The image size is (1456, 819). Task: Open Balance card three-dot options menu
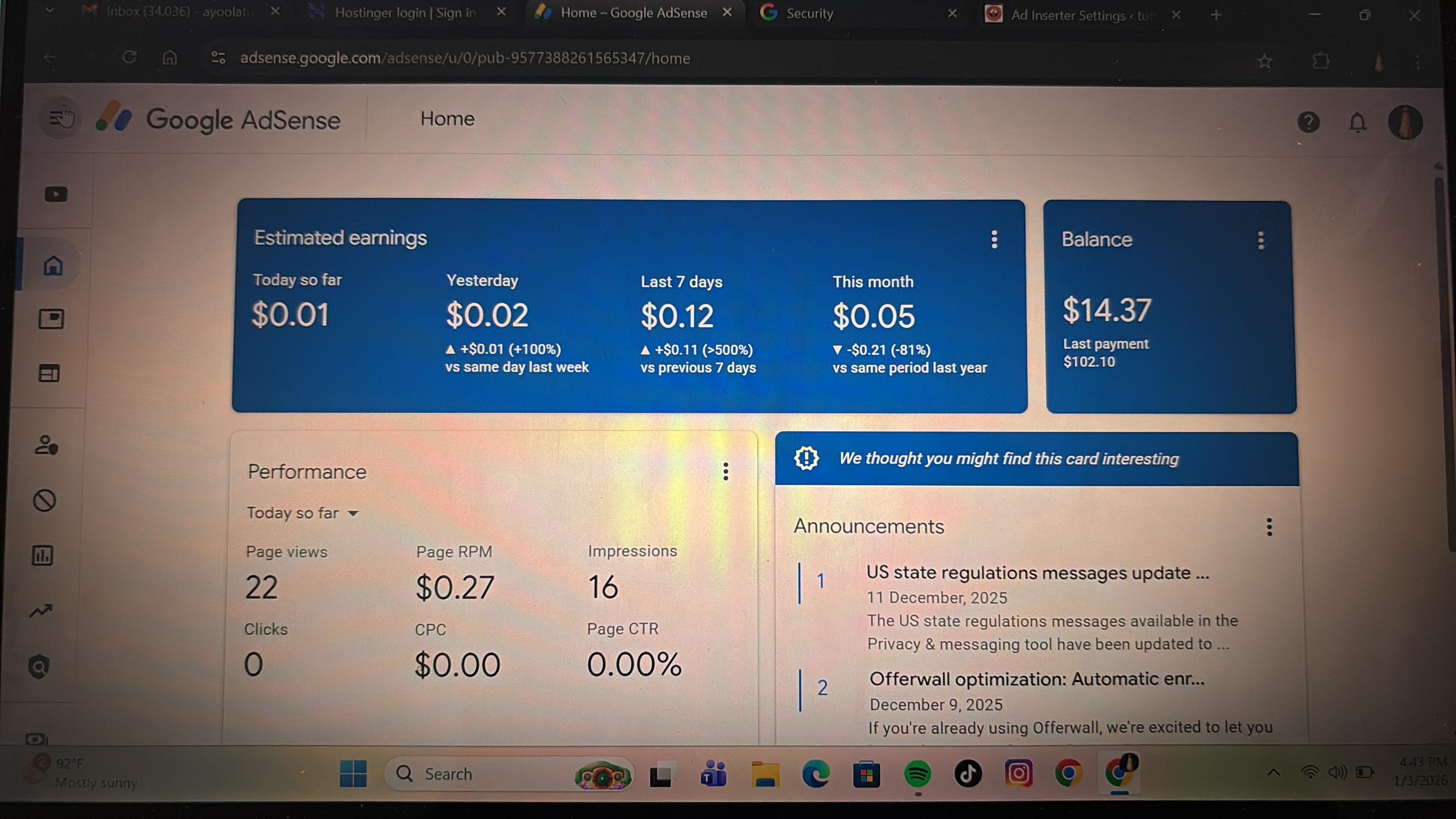pyautogui.click(x=1261, y=241)
